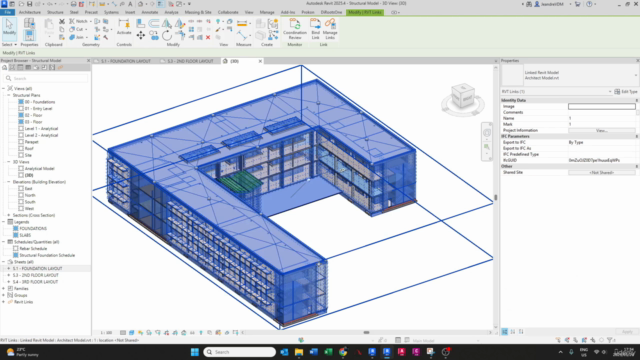Open the Select dropdown under Modify
This screenshot has height=360, width=640.
tap(9, 44)
